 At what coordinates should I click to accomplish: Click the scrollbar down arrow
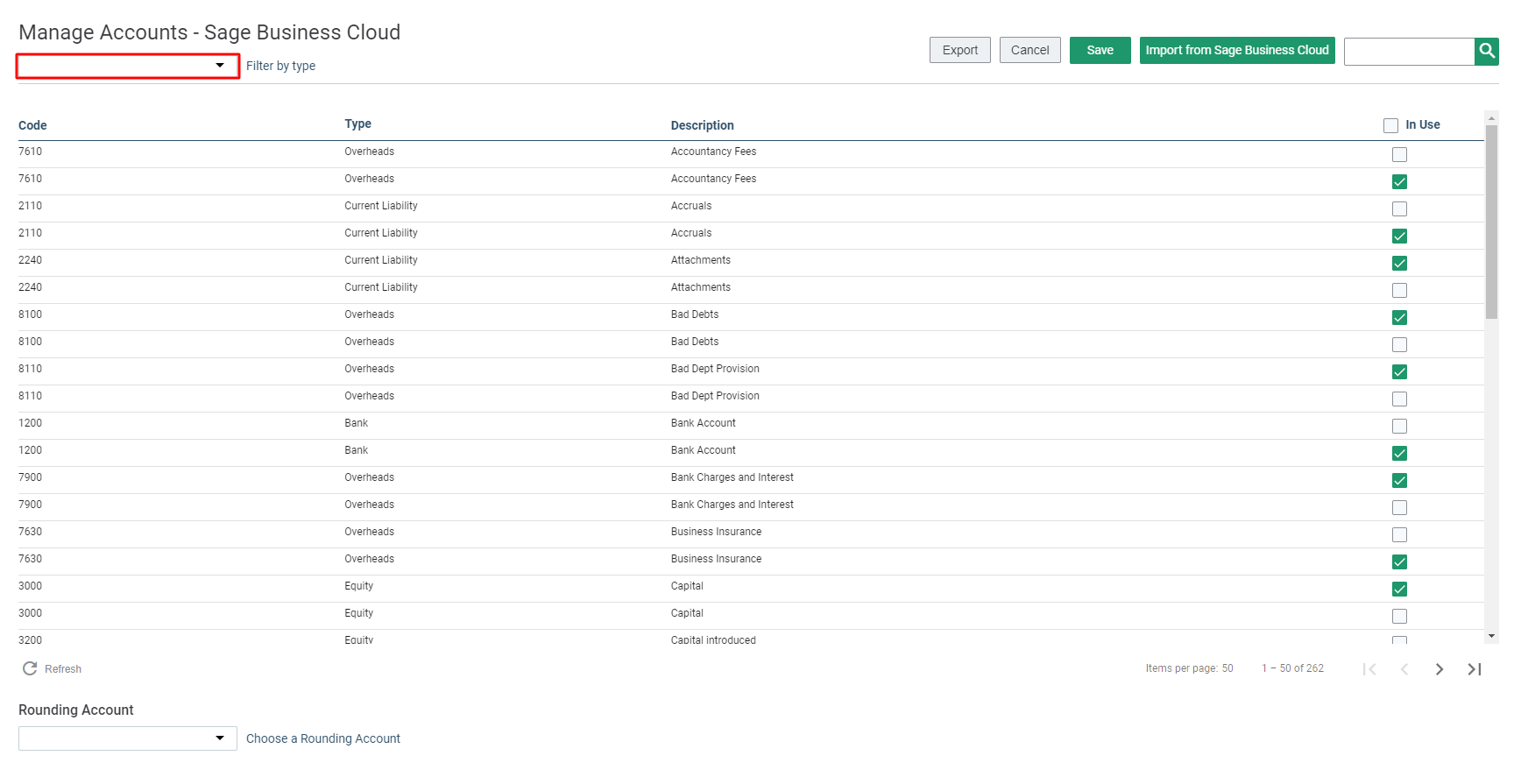pos(1491,636)
